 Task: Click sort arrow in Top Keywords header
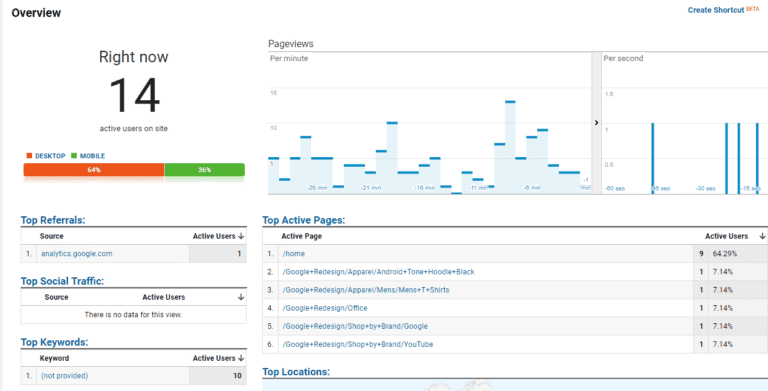pos(241,358)
